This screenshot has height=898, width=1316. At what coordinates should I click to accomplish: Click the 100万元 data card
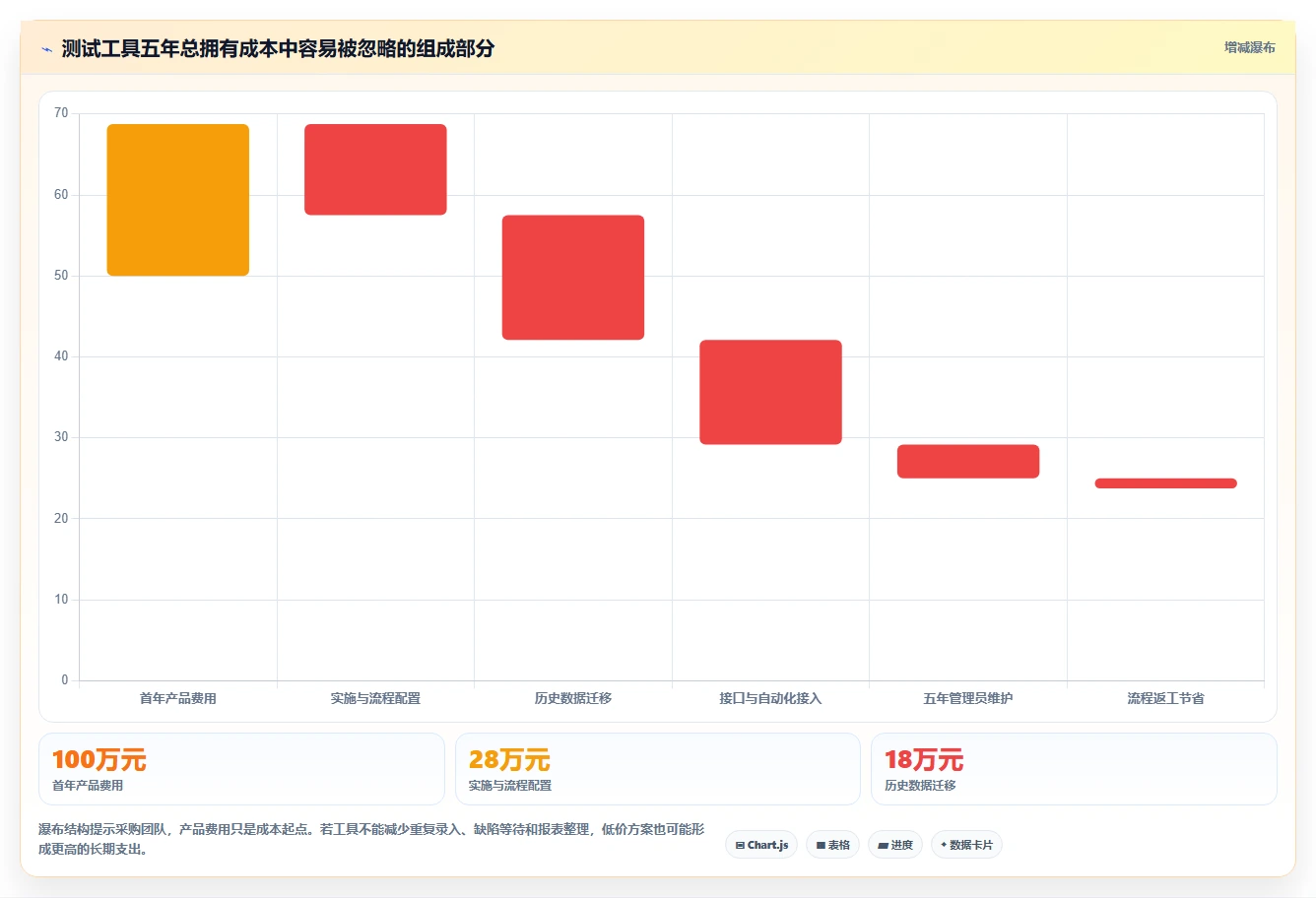point(241,769)
